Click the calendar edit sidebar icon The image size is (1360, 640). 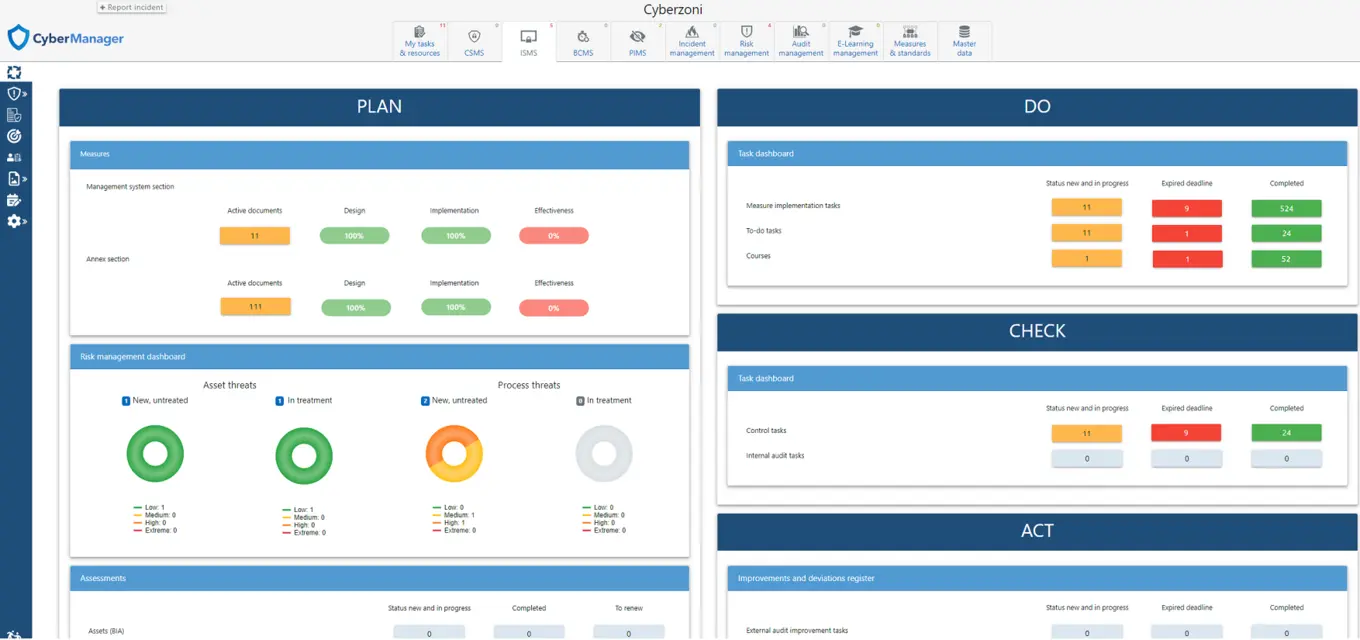[x=14, y=200]
